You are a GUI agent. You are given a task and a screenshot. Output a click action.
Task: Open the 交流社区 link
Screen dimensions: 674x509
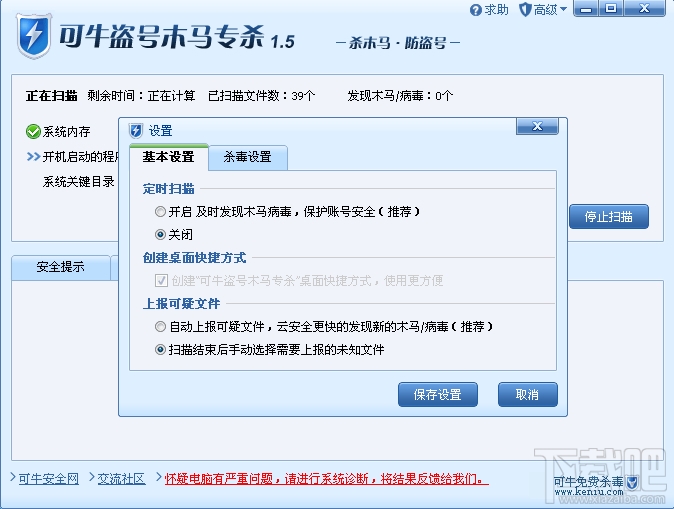[x=121, y=478]
